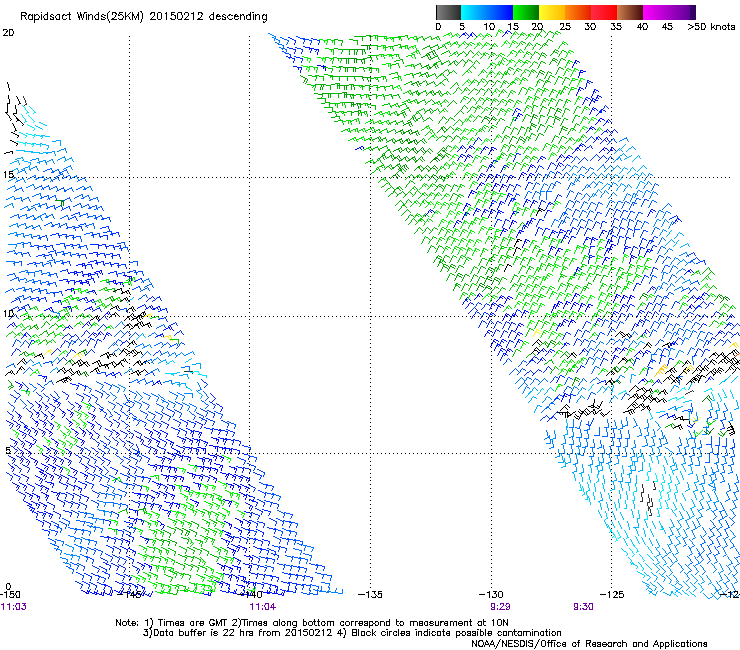This screenshot has width=740, height=650.
Task: Click the latitude label '5'
Action: tap(8, 450)
